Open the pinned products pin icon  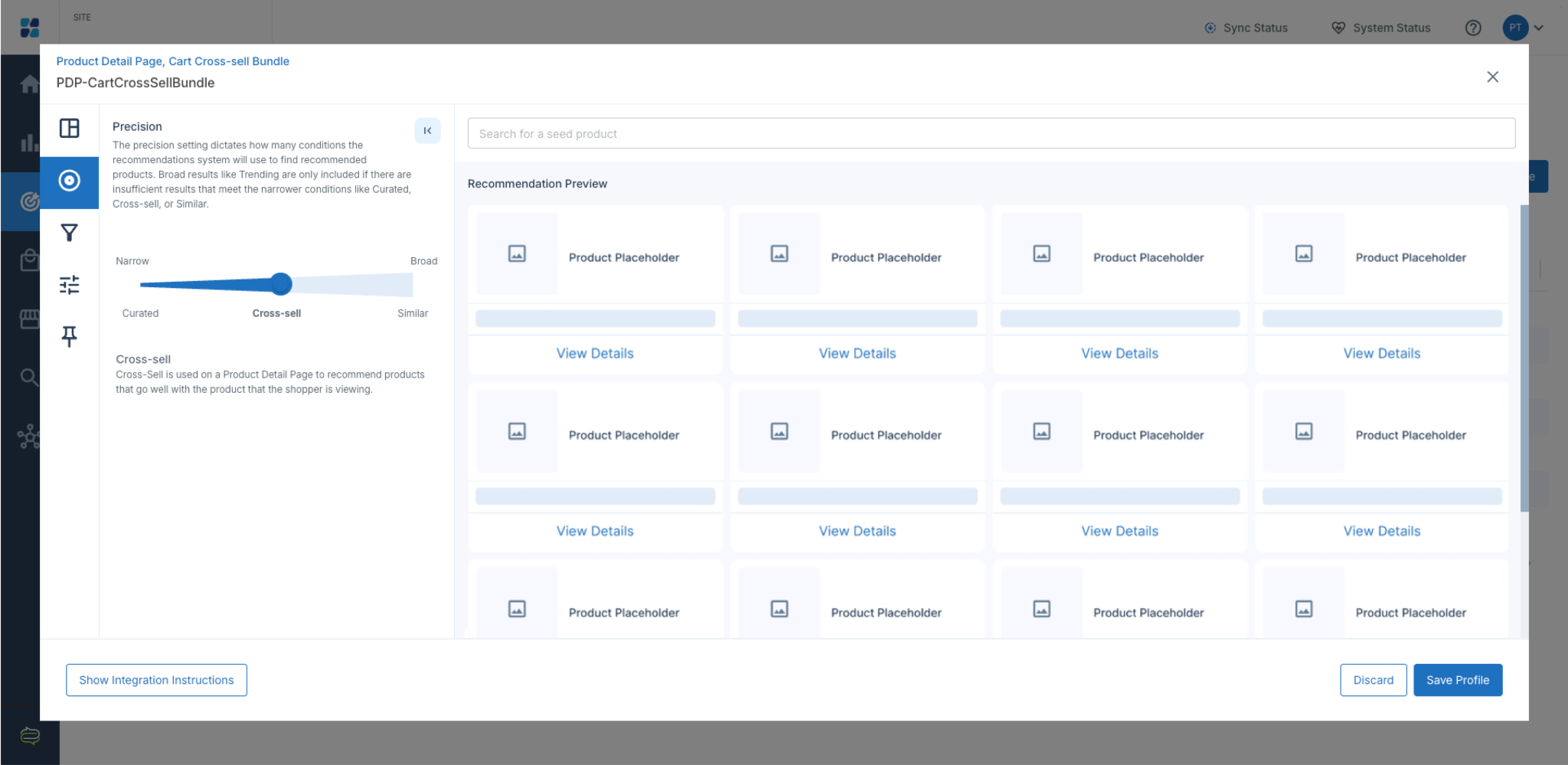coord(70,336)
